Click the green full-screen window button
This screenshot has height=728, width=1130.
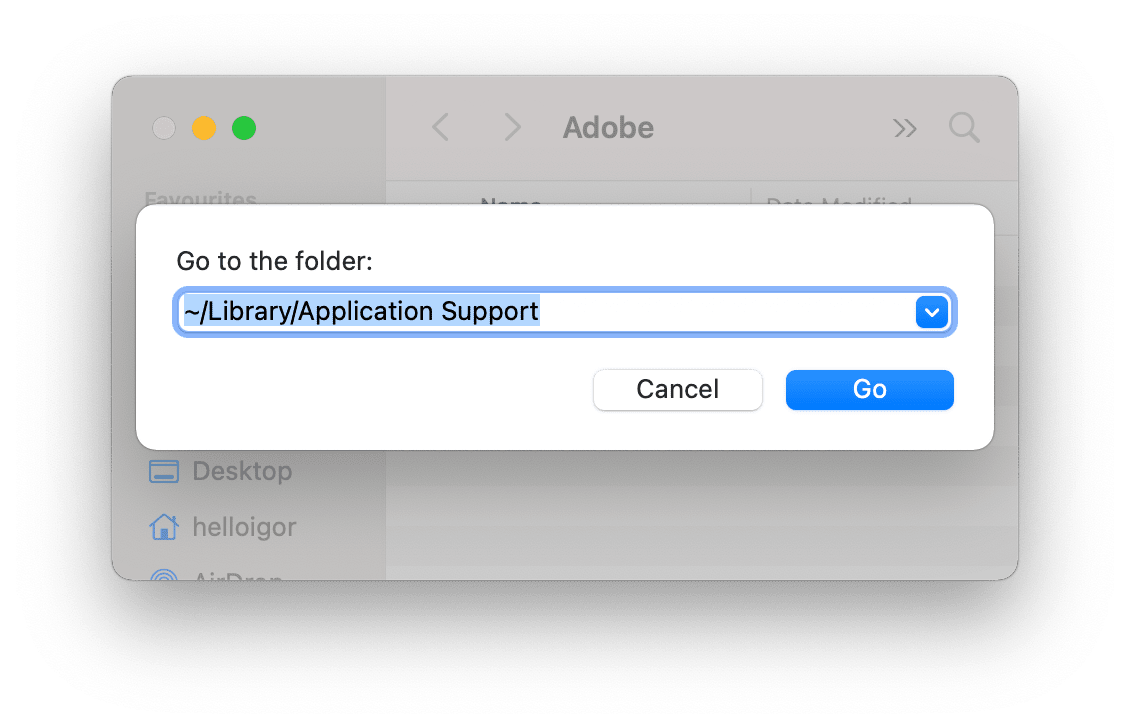tap(244, 128)
